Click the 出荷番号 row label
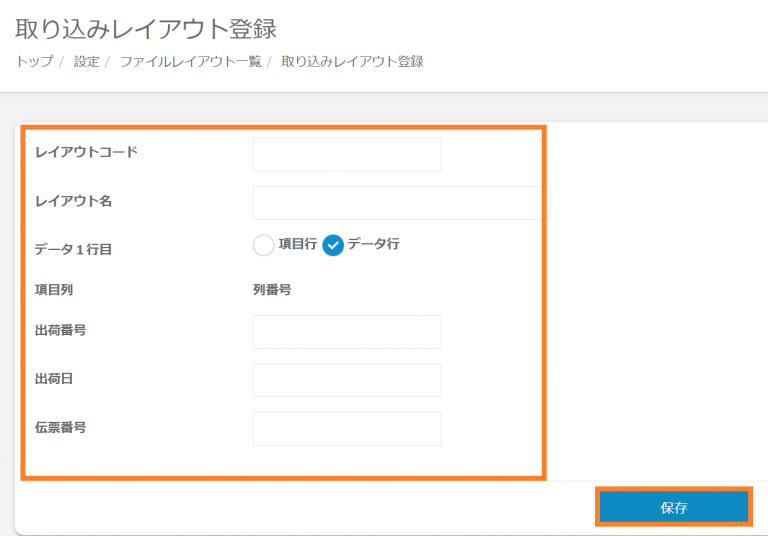The width and height of the screenshot is (768, 536). (60, 329)
